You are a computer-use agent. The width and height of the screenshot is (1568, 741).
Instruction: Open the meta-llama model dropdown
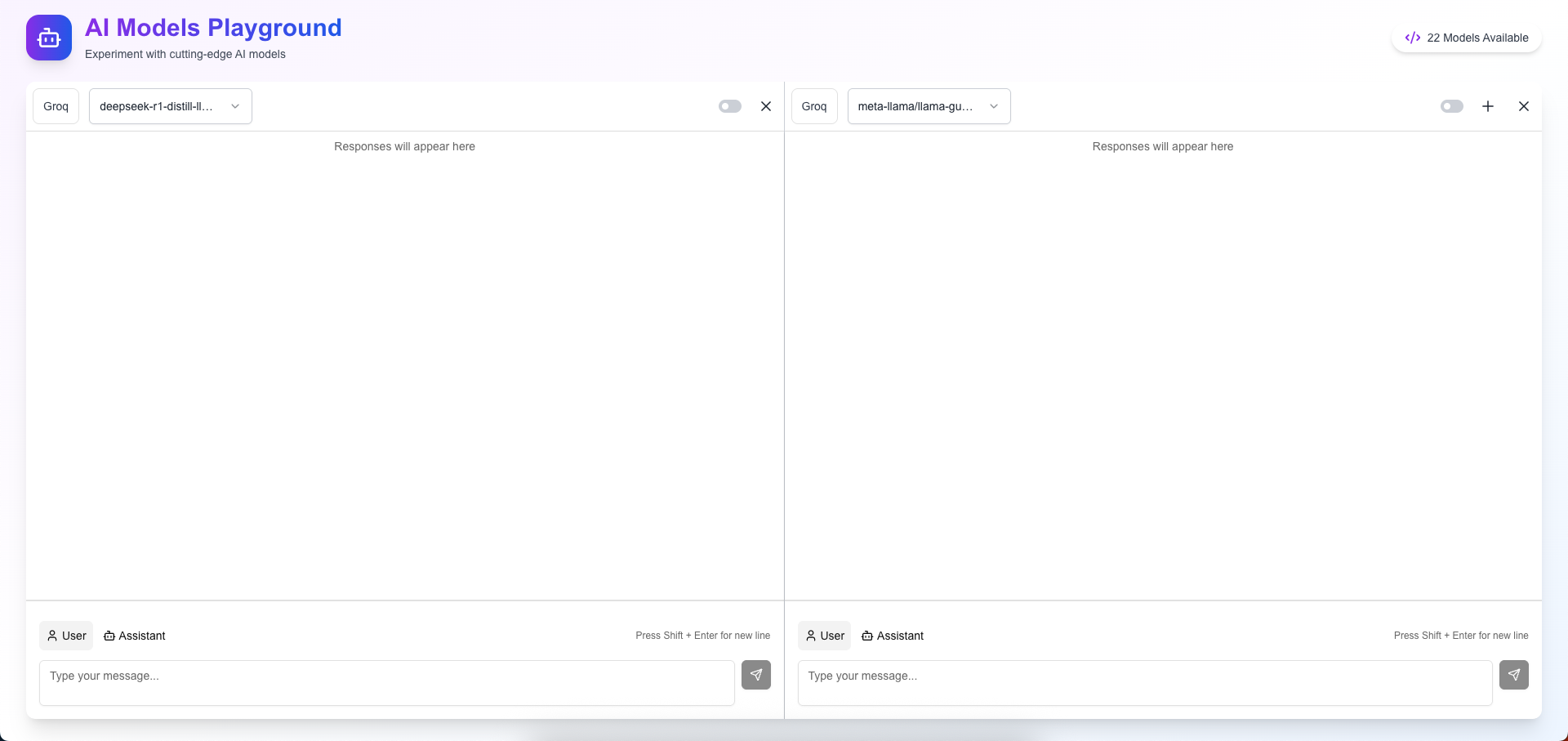pyautogui.click(x=929, y=106)
